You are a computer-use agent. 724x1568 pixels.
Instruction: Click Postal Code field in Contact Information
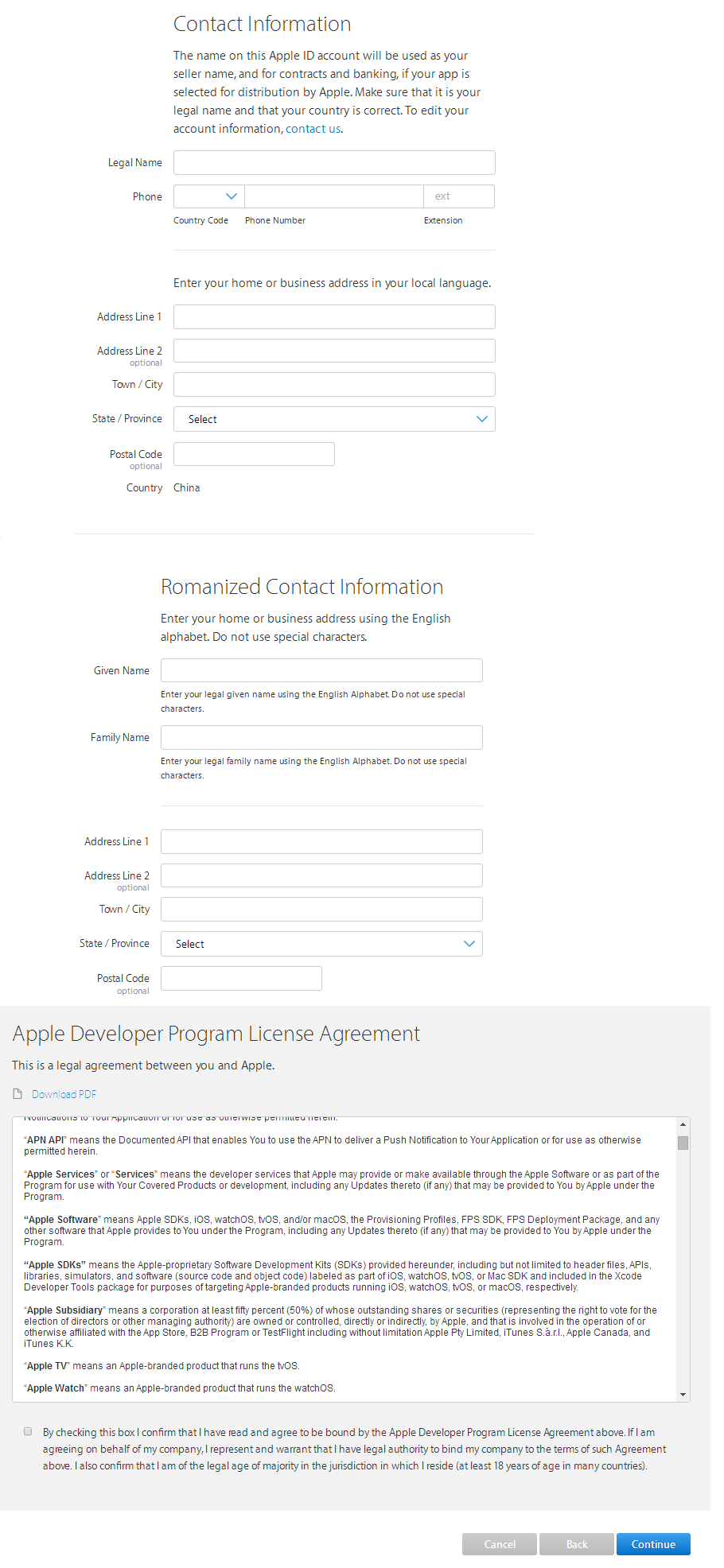pos(254,454)
